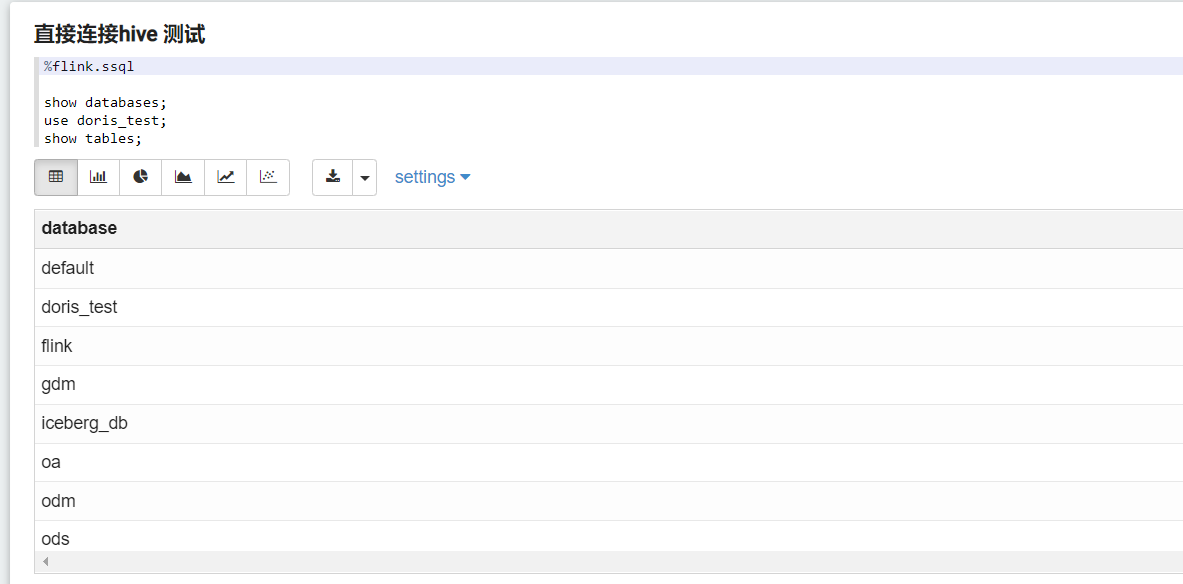Click the %flink.ssql interpreter line
Screen dimensions: 1183x584
click(612, 66)
